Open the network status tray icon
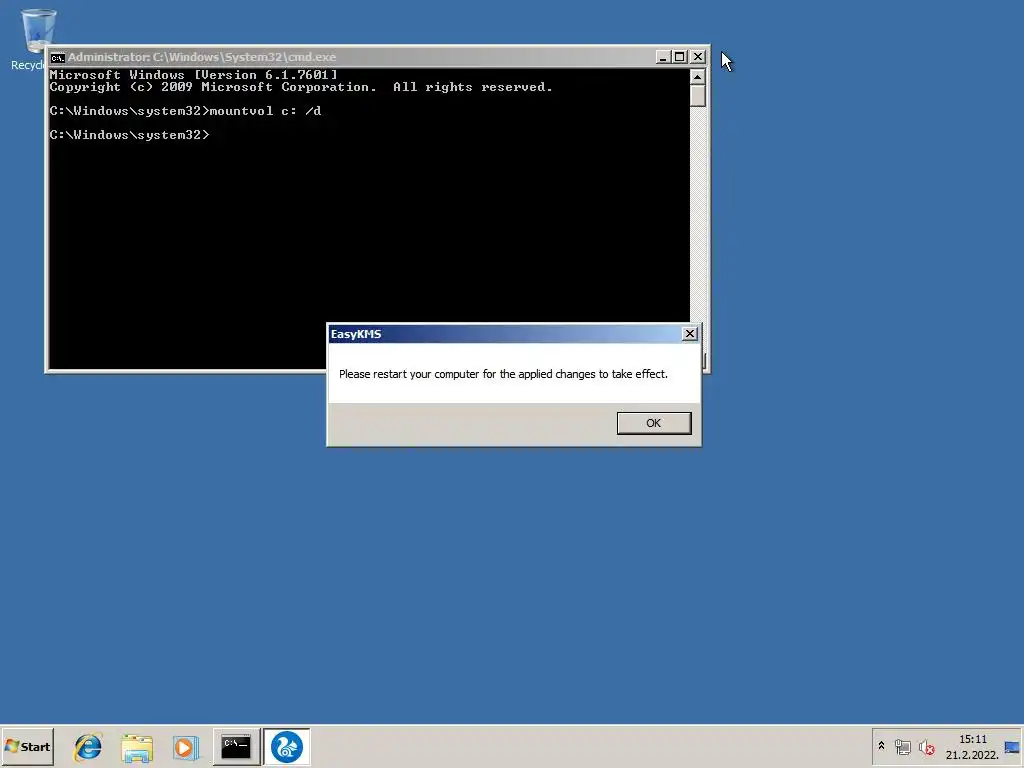The image size is (1024, 768). pos(903,746)
